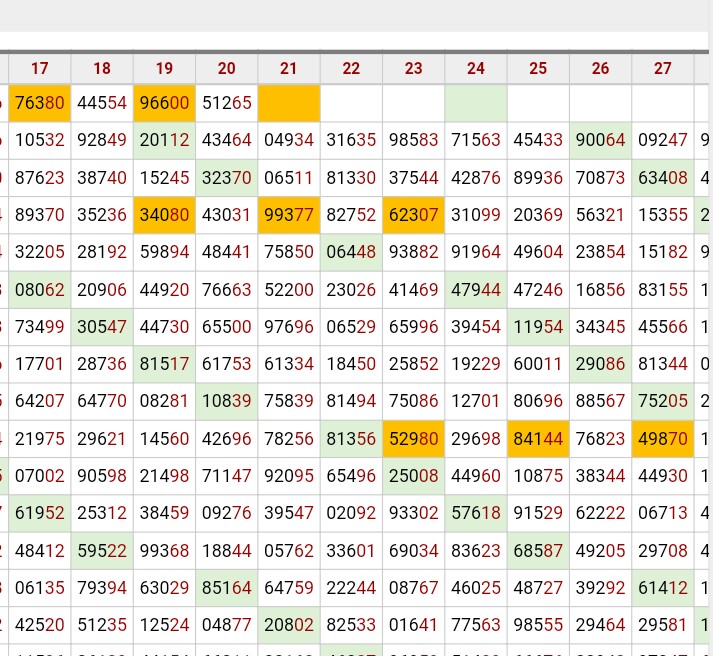Click the orange cell 99377
Viewport: 713px width, 656px height.
(x=289, y=215)
